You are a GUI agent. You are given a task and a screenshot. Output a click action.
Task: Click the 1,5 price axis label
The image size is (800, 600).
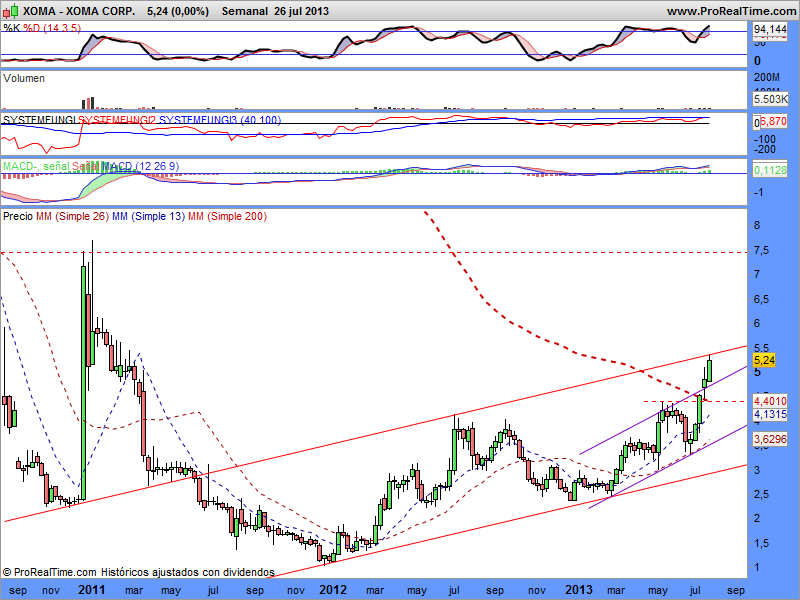tap(761, 543)
